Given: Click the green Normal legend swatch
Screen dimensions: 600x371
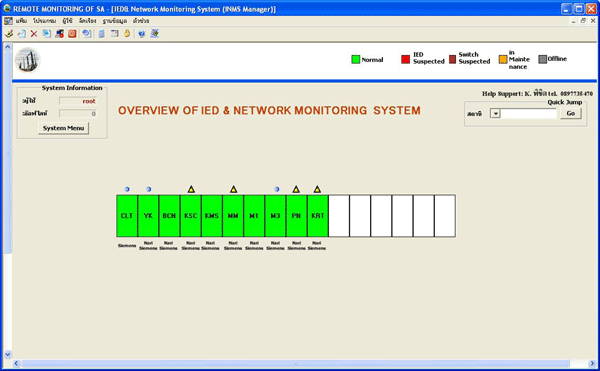Looking at the screenshot, I should click(355, 59).
